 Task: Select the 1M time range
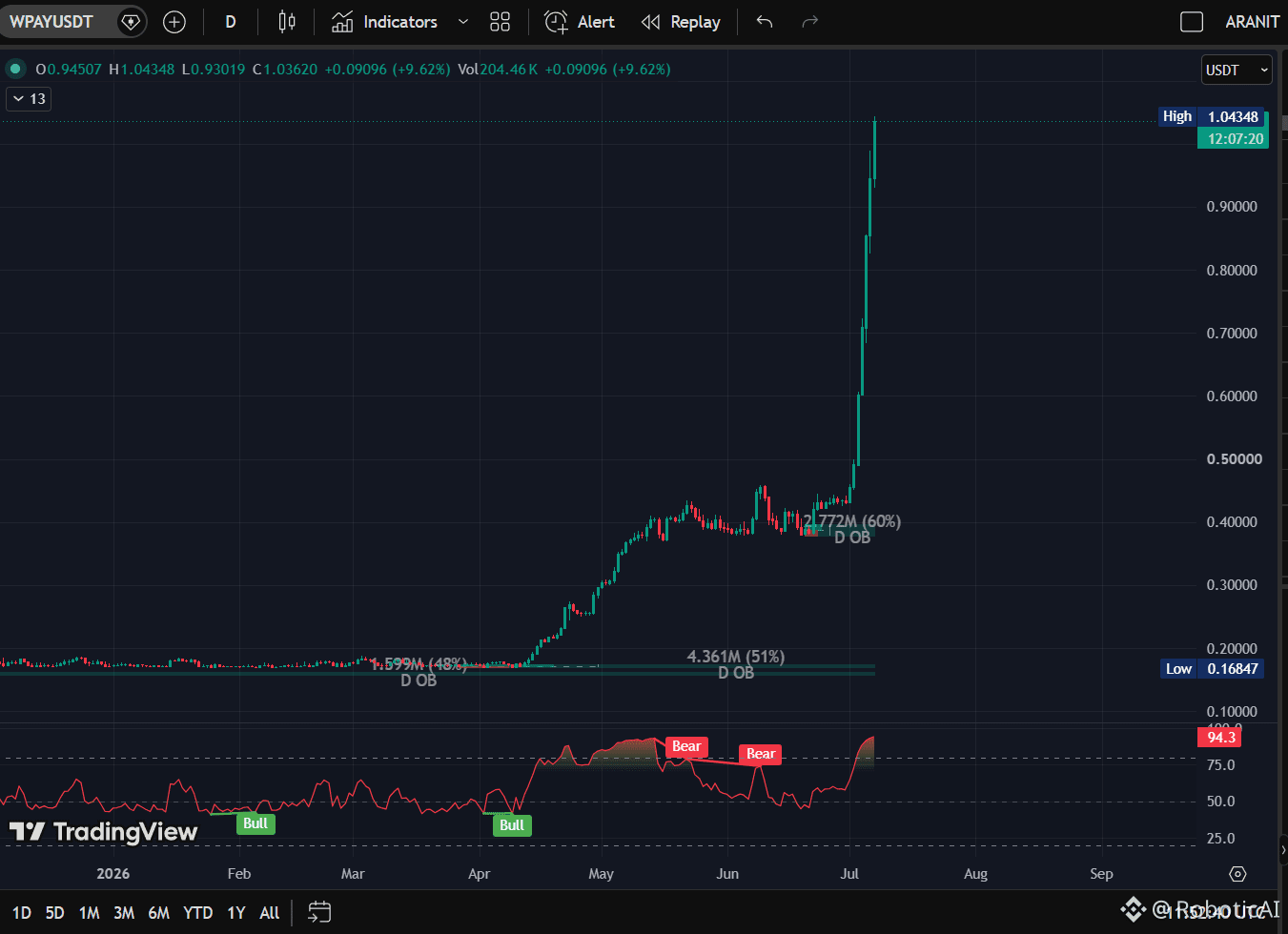click(x=90, y=912)
